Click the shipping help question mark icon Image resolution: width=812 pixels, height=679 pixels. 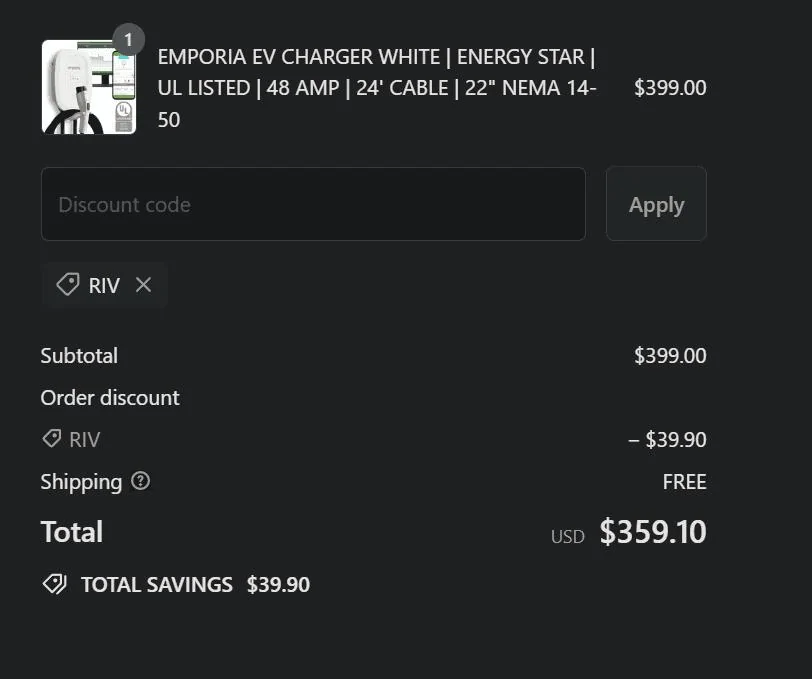pyautogui.click(x=140, y=481)
